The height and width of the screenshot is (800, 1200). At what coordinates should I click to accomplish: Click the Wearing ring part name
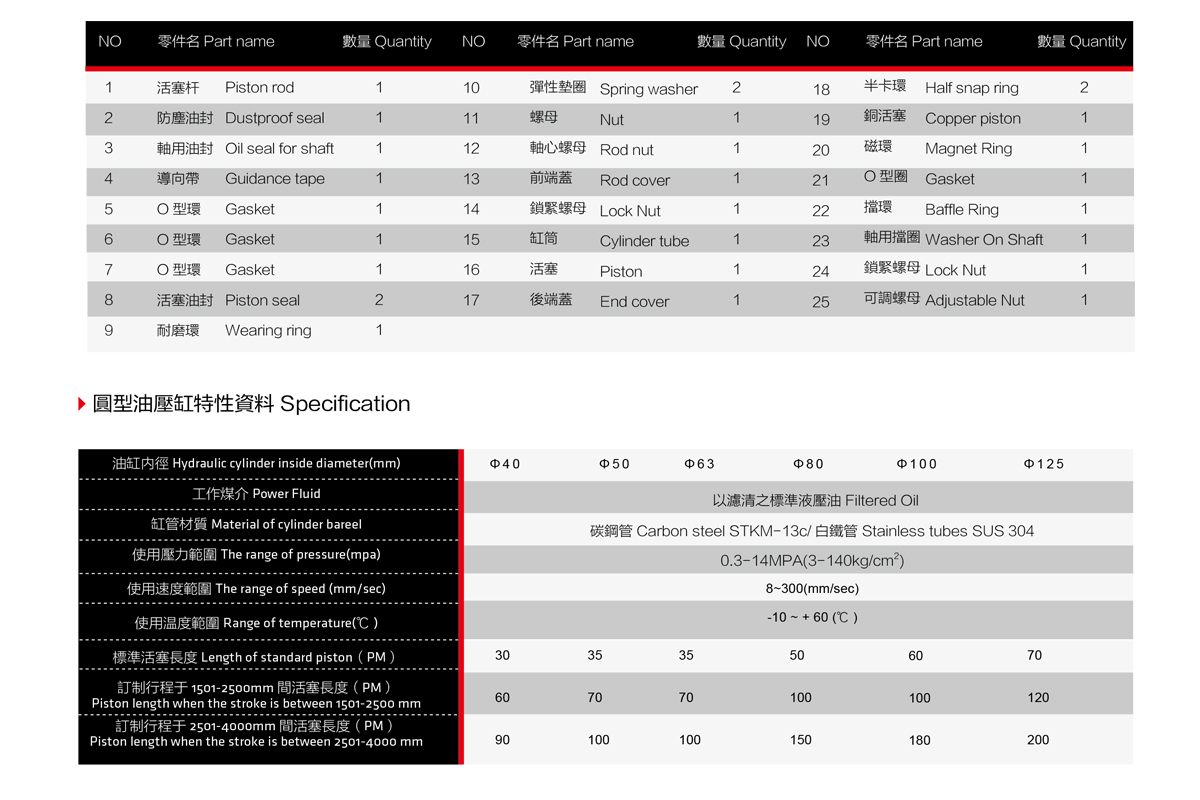click(x=268, y=330)
